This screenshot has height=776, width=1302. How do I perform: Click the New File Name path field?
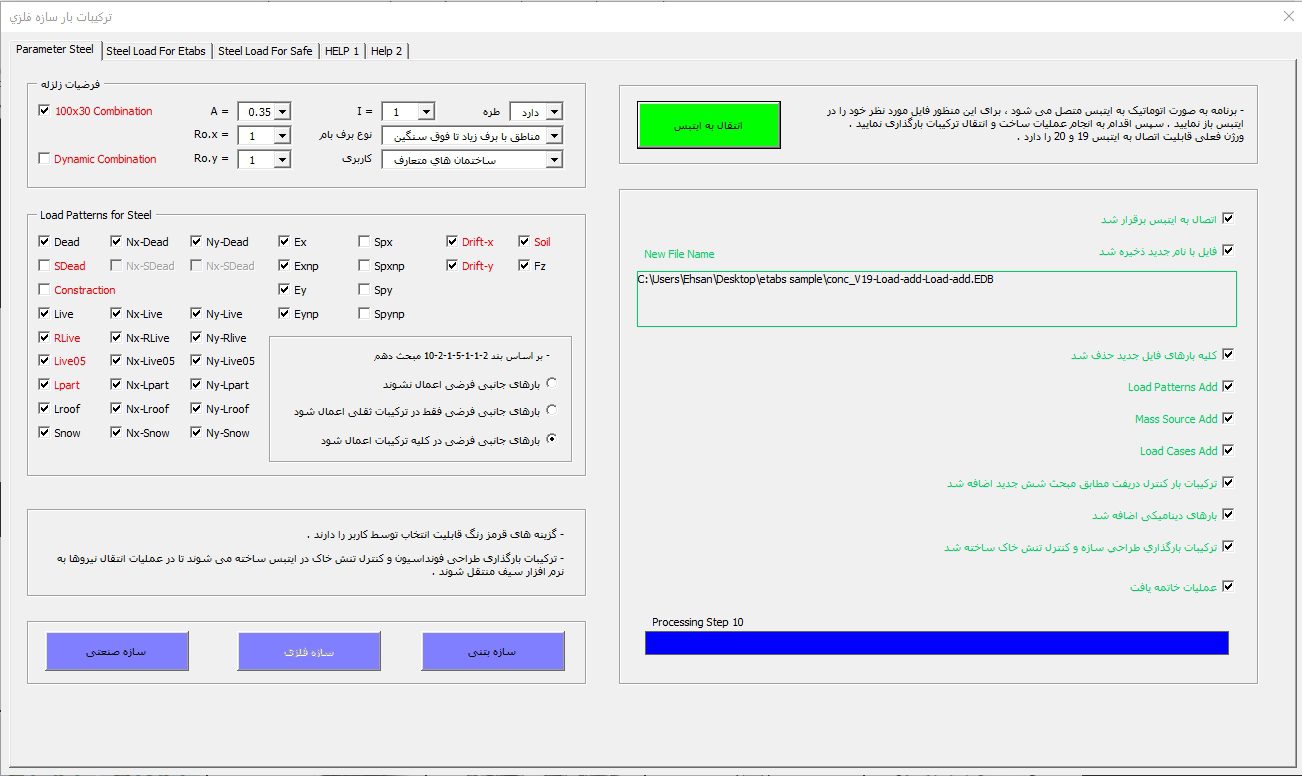coord(937,298)
